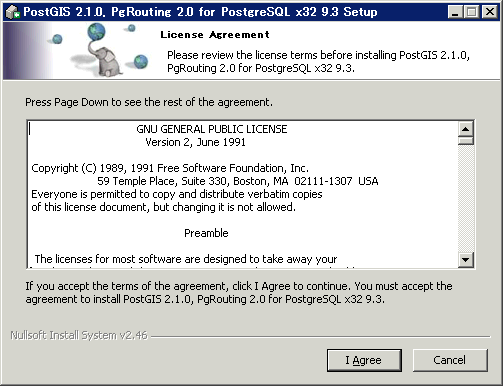
Task: Click the setup window title bar text
Action: (x=200, y=12)
